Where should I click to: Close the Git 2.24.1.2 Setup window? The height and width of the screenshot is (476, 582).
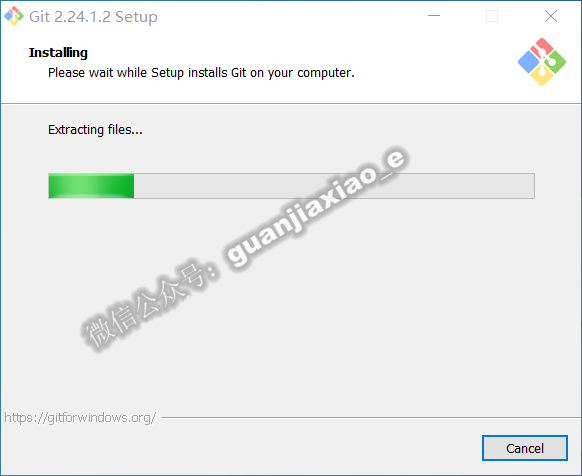click(551, 16)
